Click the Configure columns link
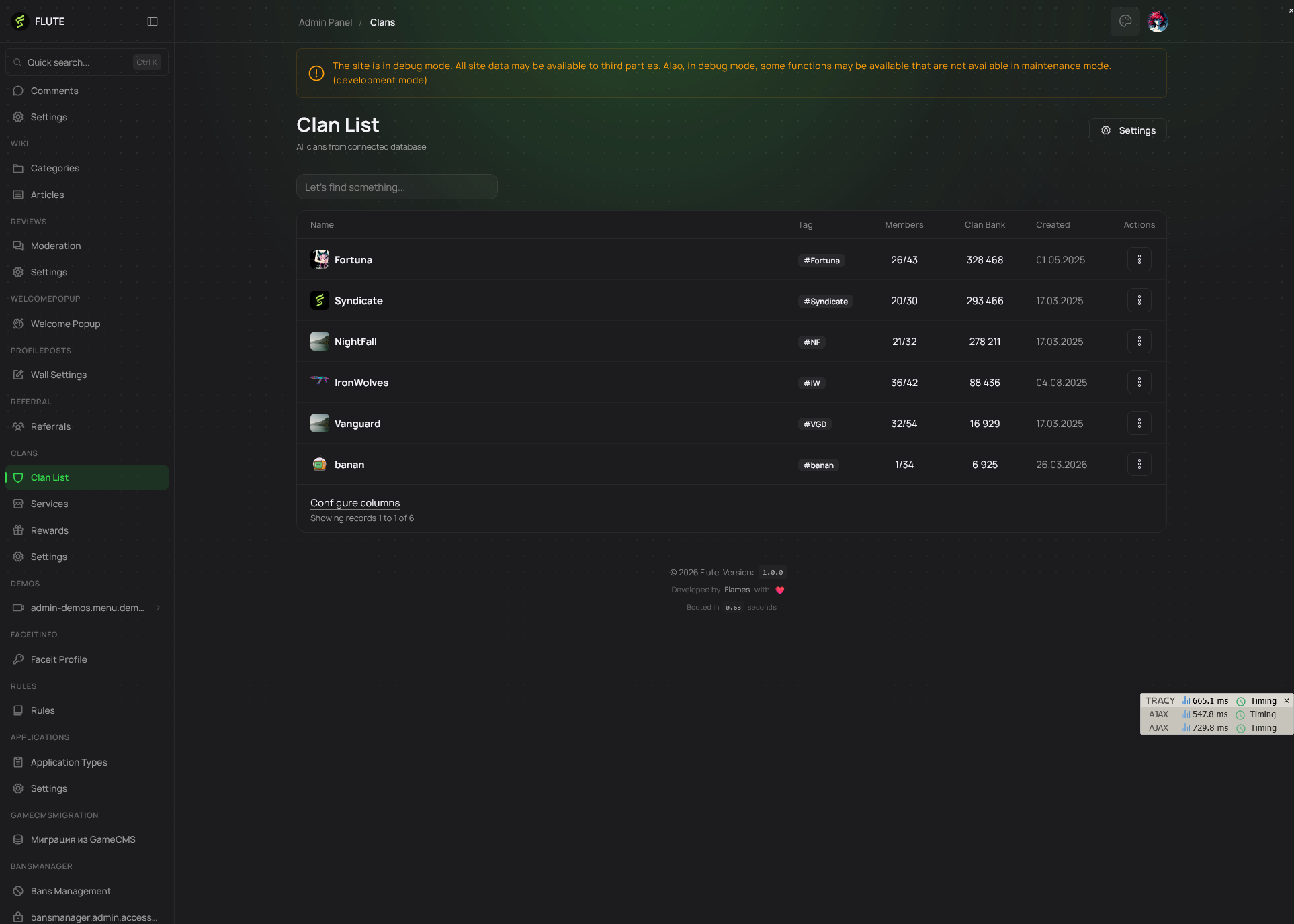This screenshot has height=924, width=1294. tap(355, 502)
